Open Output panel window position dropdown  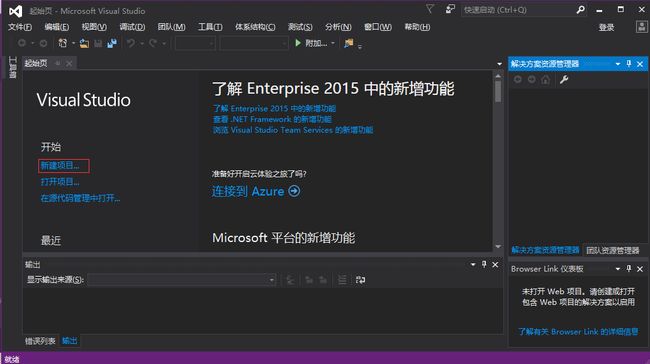pos(473,265)
